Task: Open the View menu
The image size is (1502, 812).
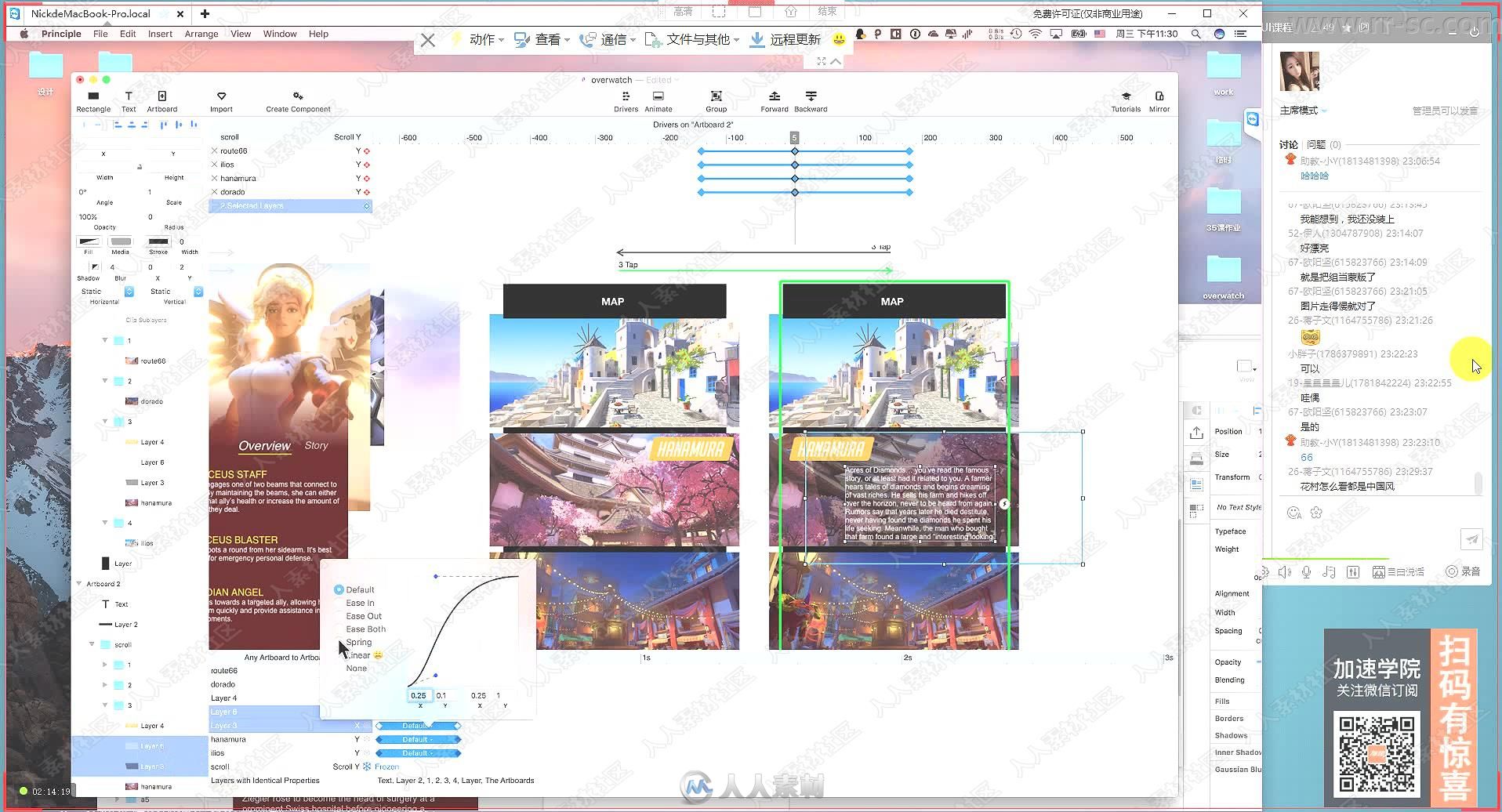Action: click(241, 34)
